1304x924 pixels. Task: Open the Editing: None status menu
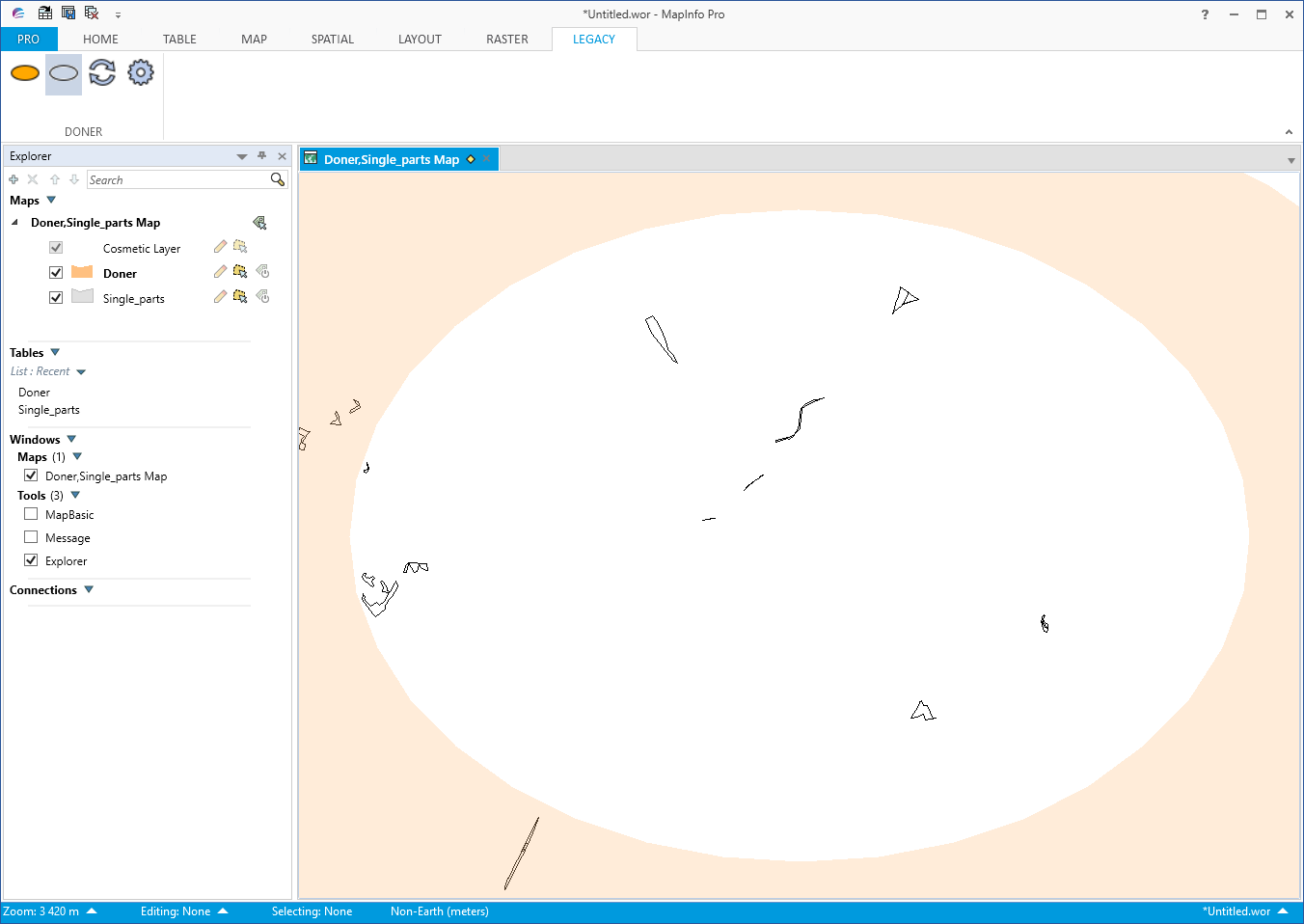tap(184, 911)
